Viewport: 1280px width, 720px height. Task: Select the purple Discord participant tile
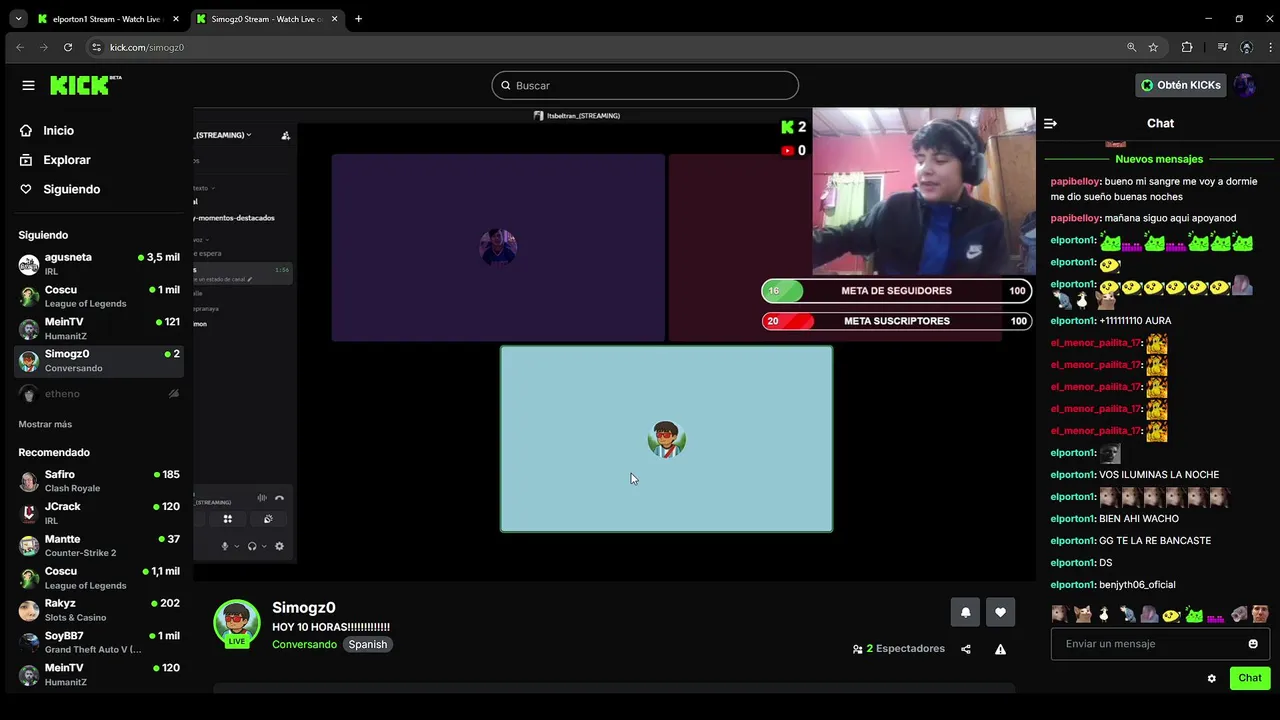(498, 248)
